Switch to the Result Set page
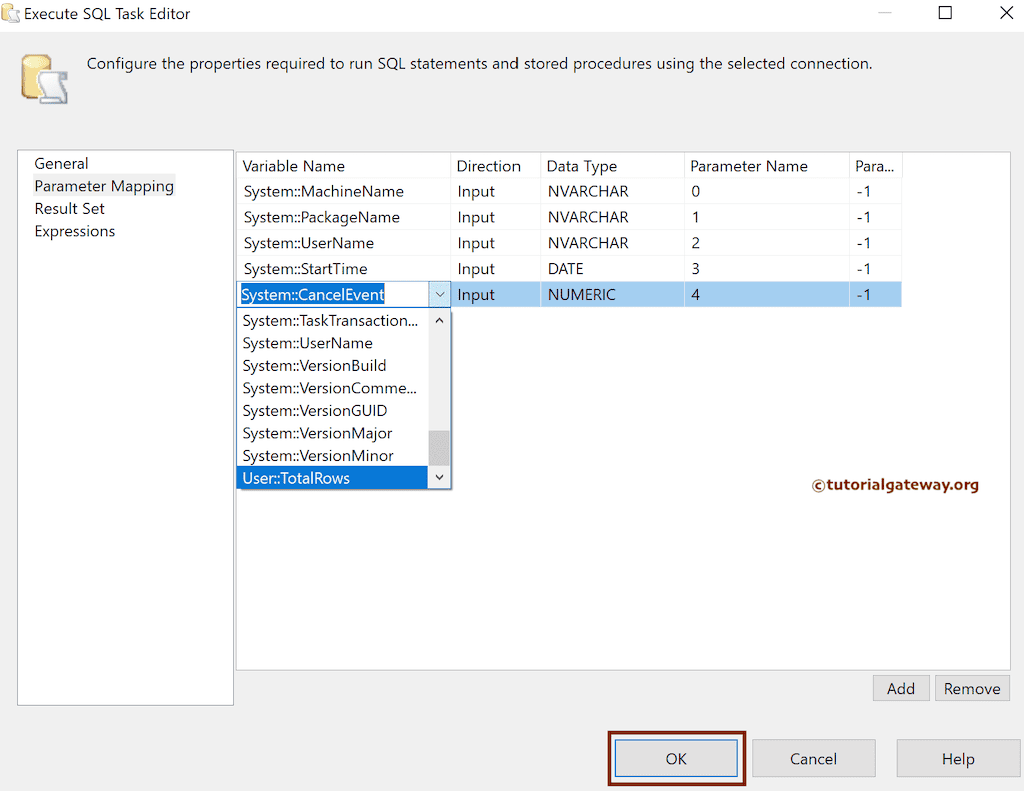This screenshot has height=791, width=1024. (69, 208)
